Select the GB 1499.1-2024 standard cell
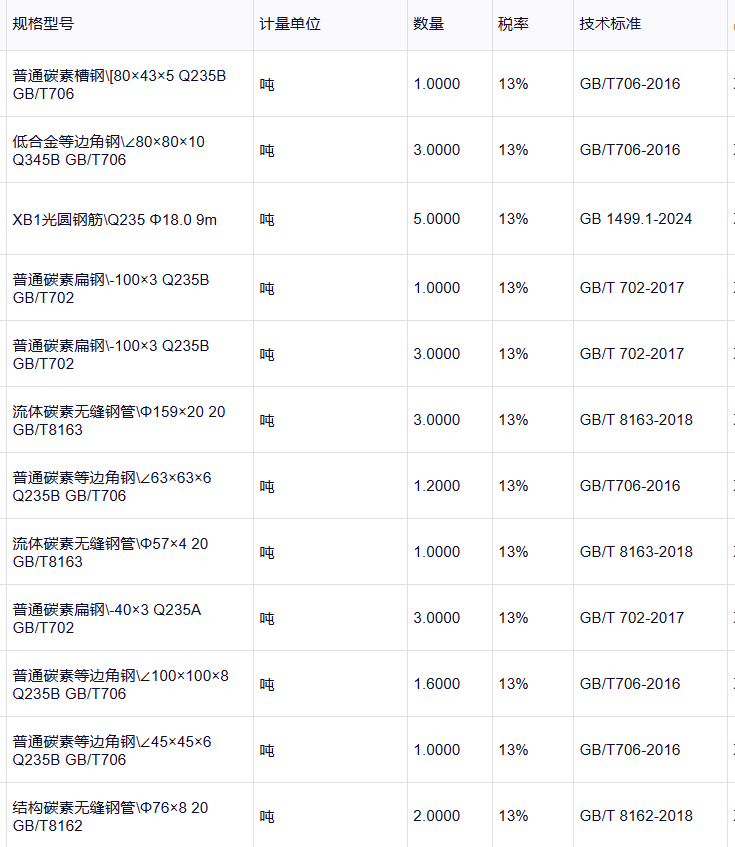The height and width of the screenshot is (847, 735). coord(636,219)
